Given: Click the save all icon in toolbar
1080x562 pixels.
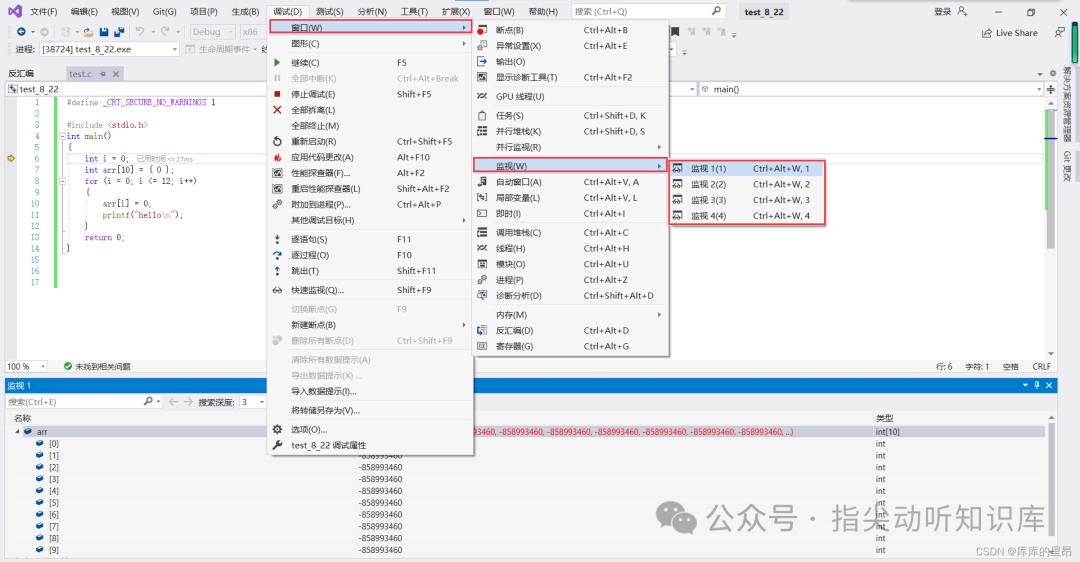Looking at the screenshot, I should tap(118, 32).
